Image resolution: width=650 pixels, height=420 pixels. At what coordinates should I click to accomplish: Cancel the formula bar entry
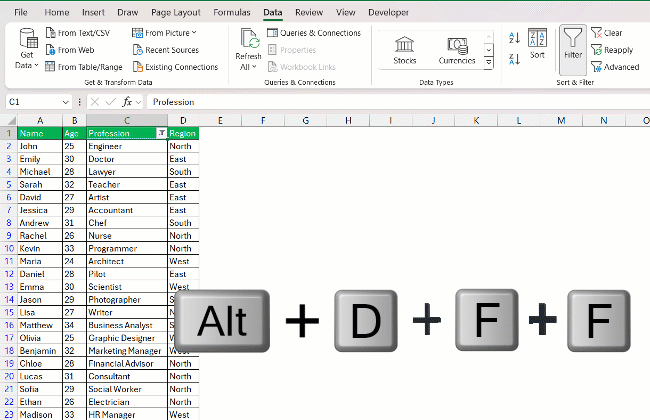95,102
